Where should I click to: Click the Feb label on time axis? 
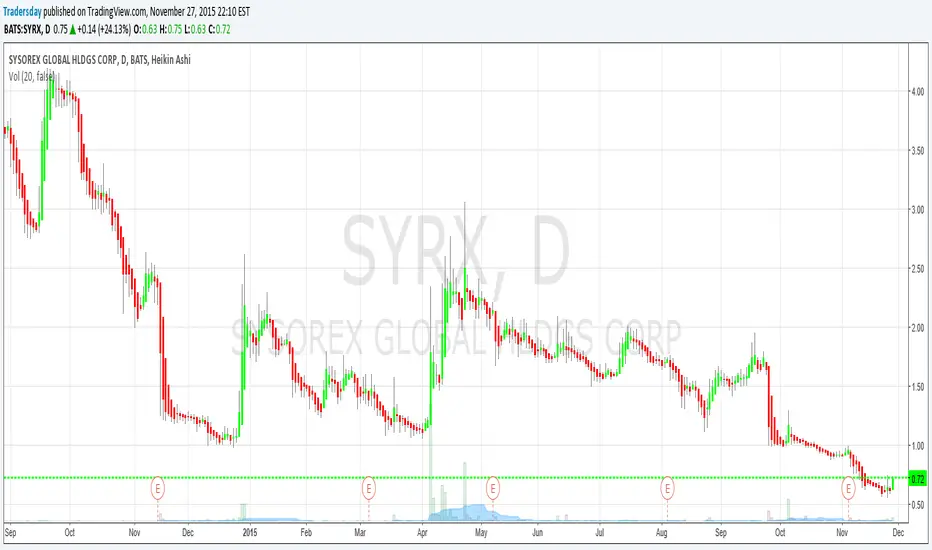(306, 532)
